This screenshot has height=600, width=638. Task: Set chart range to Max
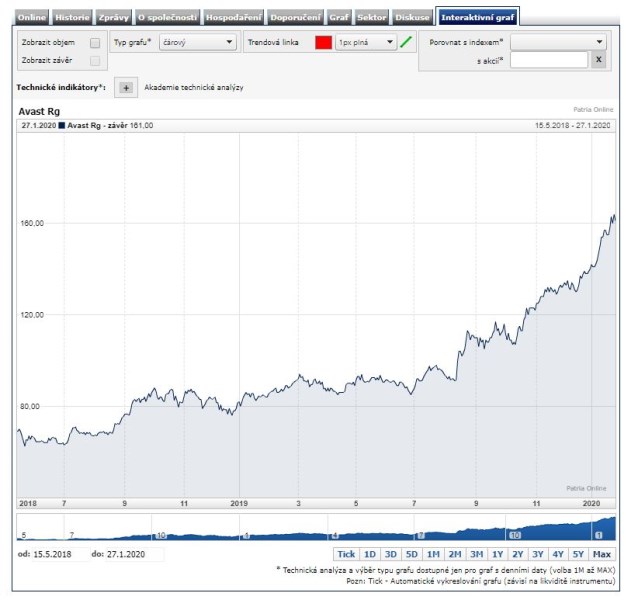click(602, 553)
